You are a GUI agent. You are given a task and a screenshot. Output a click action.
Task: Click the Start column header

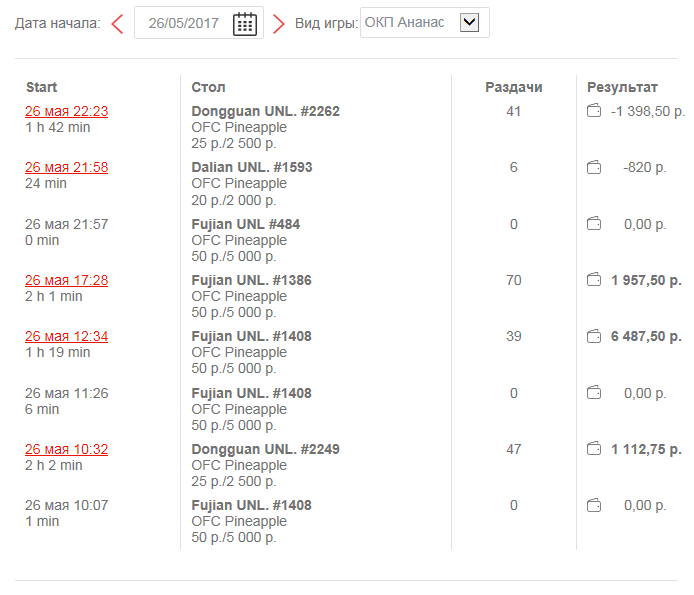[x=42, y=87]
